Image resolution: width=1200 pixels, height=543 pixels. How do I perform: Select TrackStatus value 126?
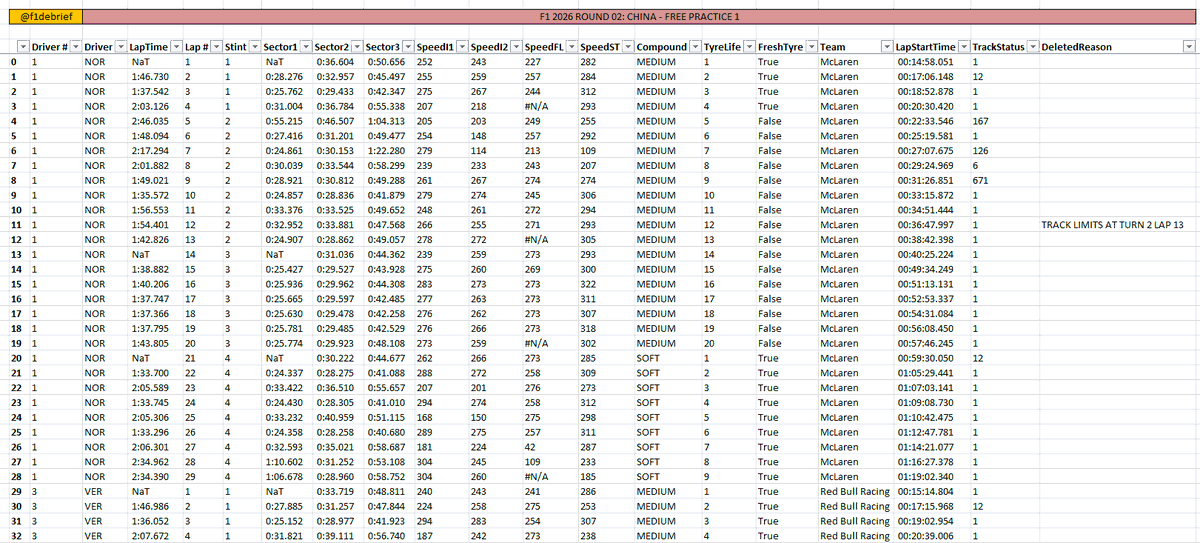[x=980, y=152]
